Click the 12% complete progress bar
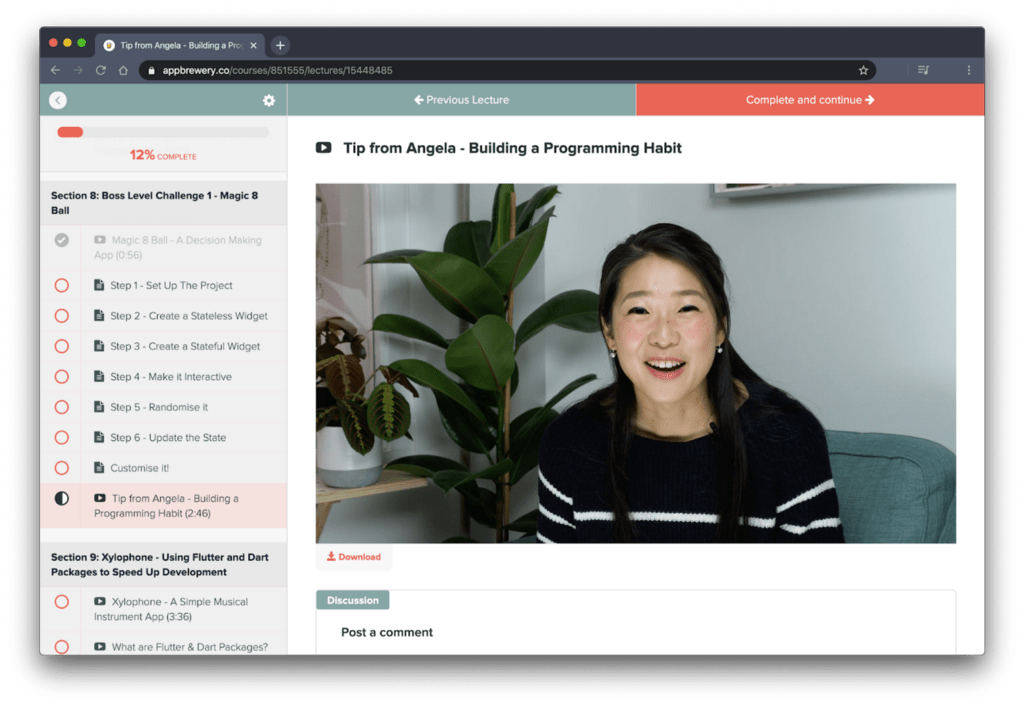This screenshot has height=707, width=1024. click(x=163, y=131)
